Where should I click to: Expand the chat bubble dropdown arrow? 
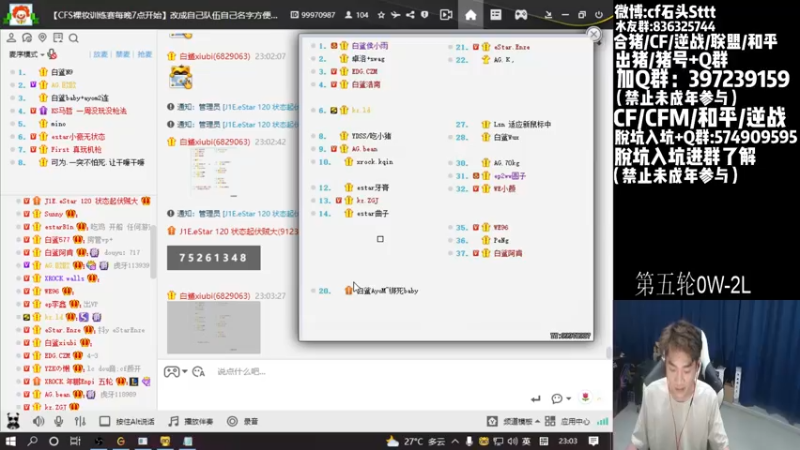pos(568,398)
